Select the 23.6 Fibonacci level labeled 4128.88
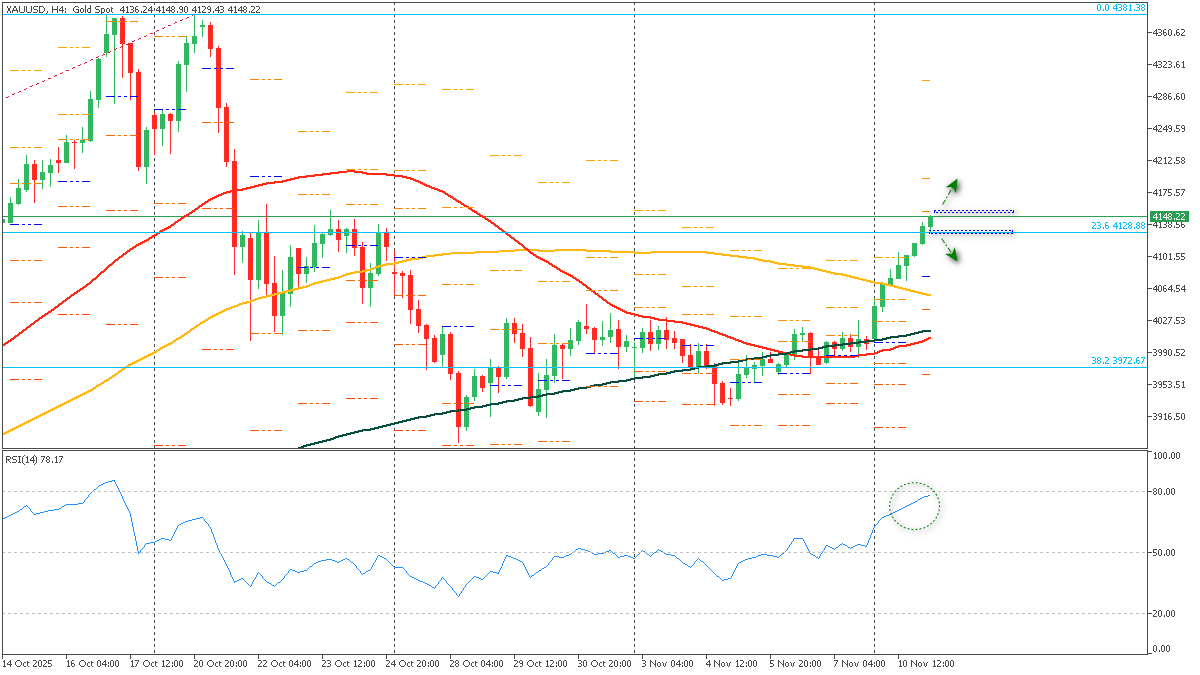The width and height of the screenshot is (1200, 675). [1117, 225]
